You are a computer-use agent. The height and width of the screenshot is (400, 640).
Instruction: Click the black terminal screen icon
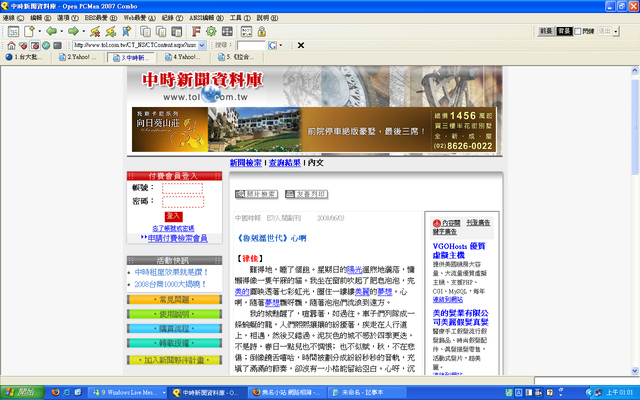click(x=58, y=45)
